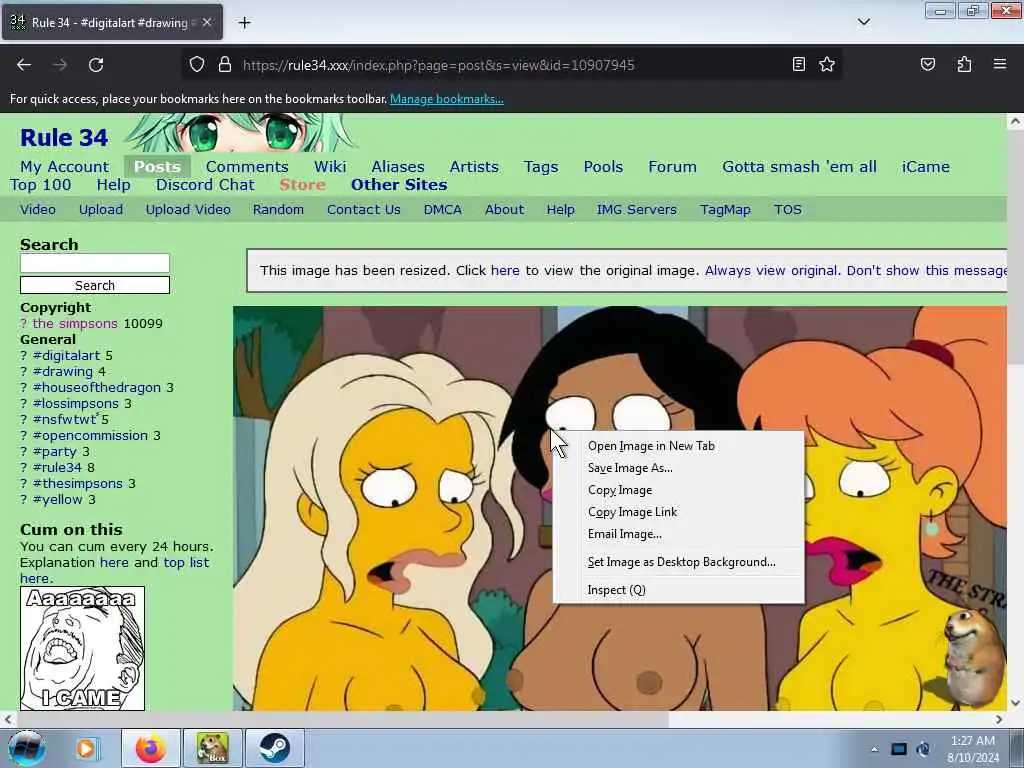Open the #houseofthedragon tag
Image resolution: width=1024 pixels, height=768 pixels.
point(97,387)
